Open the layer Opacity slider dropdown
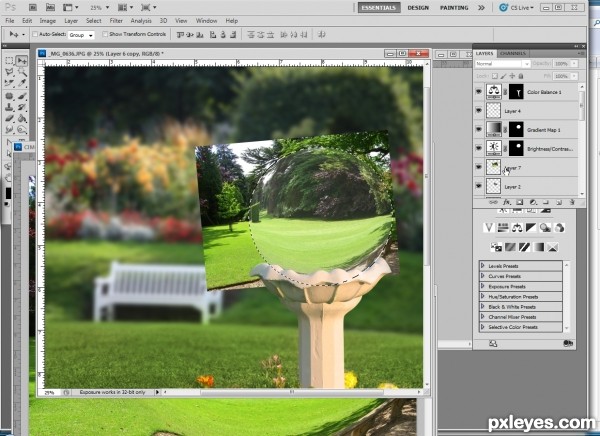The image size is (600, 436). (574, 64)
